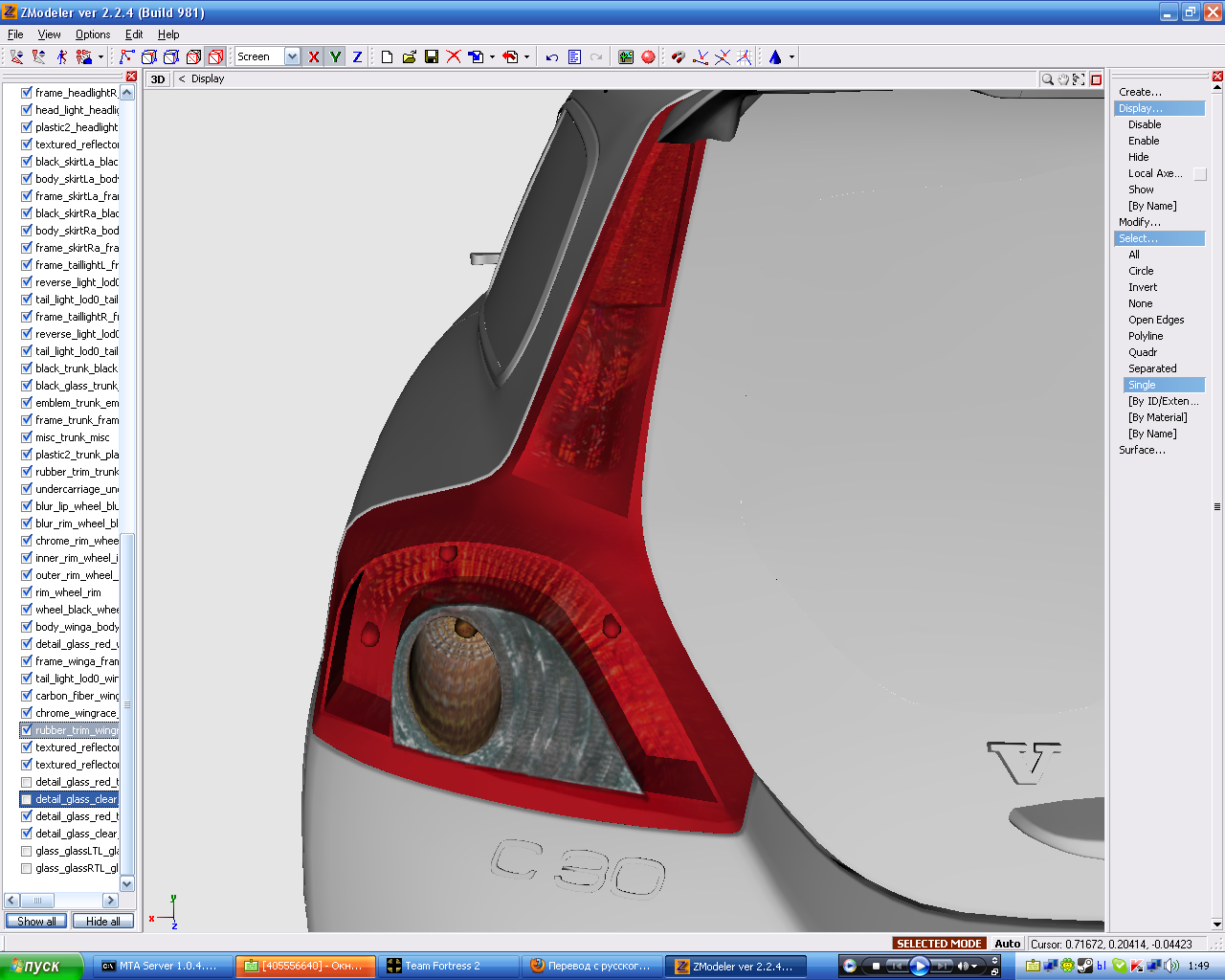Expand the Surface... commands section

pyautogui.click(x=1142, y=450)
